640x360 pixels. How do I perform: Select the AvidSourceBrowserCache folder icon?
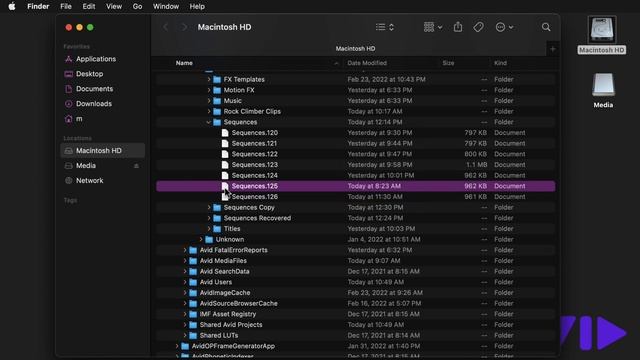pos(193,303)
